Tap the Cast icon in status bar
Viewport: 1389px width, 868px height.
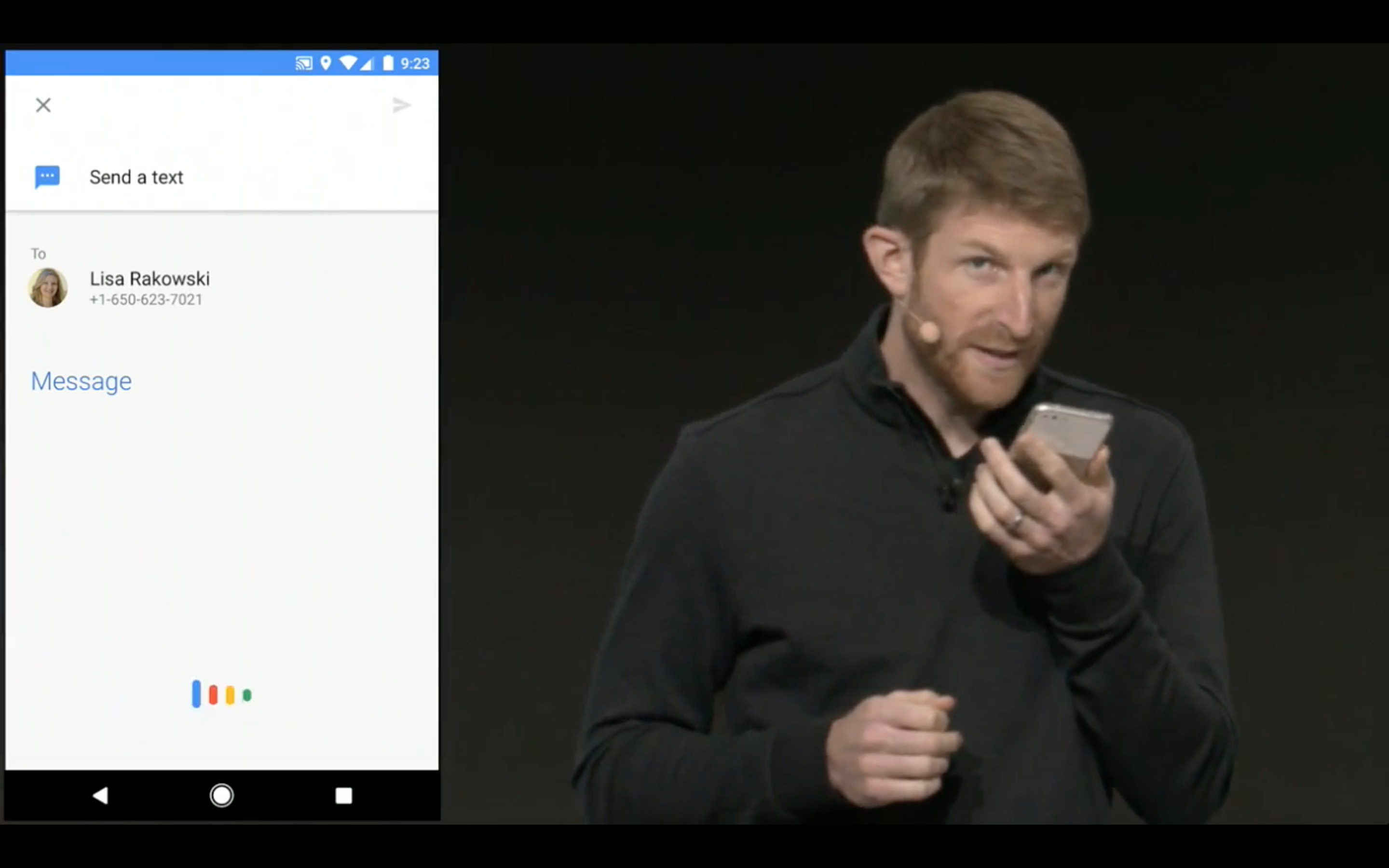pos(303,63)
